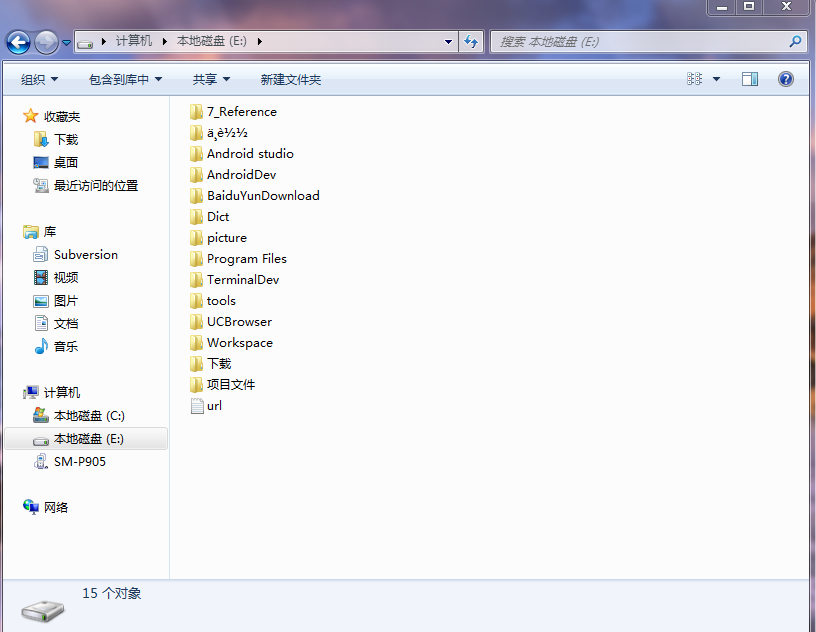Open recent pages dropdown next to Forward

(x=66, y=43)
